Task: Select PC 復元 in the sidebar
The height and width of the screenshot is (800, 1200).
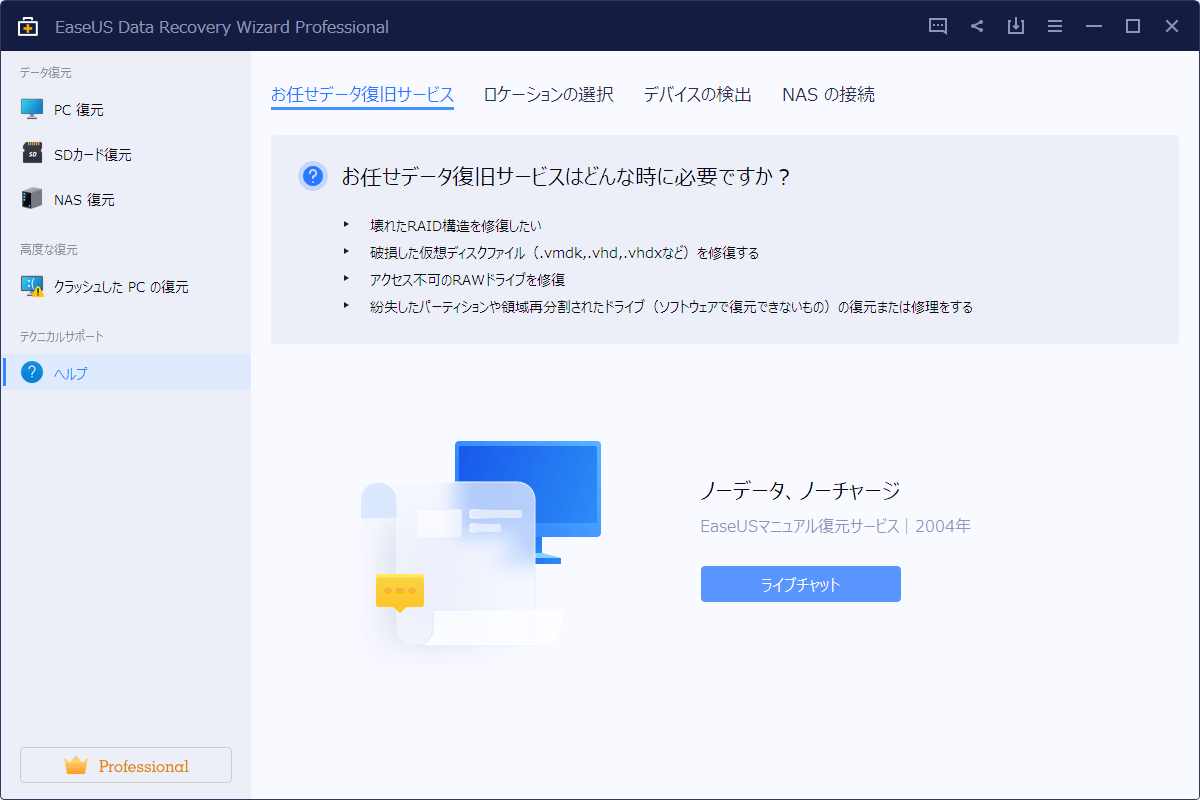Action: (125, 109)
